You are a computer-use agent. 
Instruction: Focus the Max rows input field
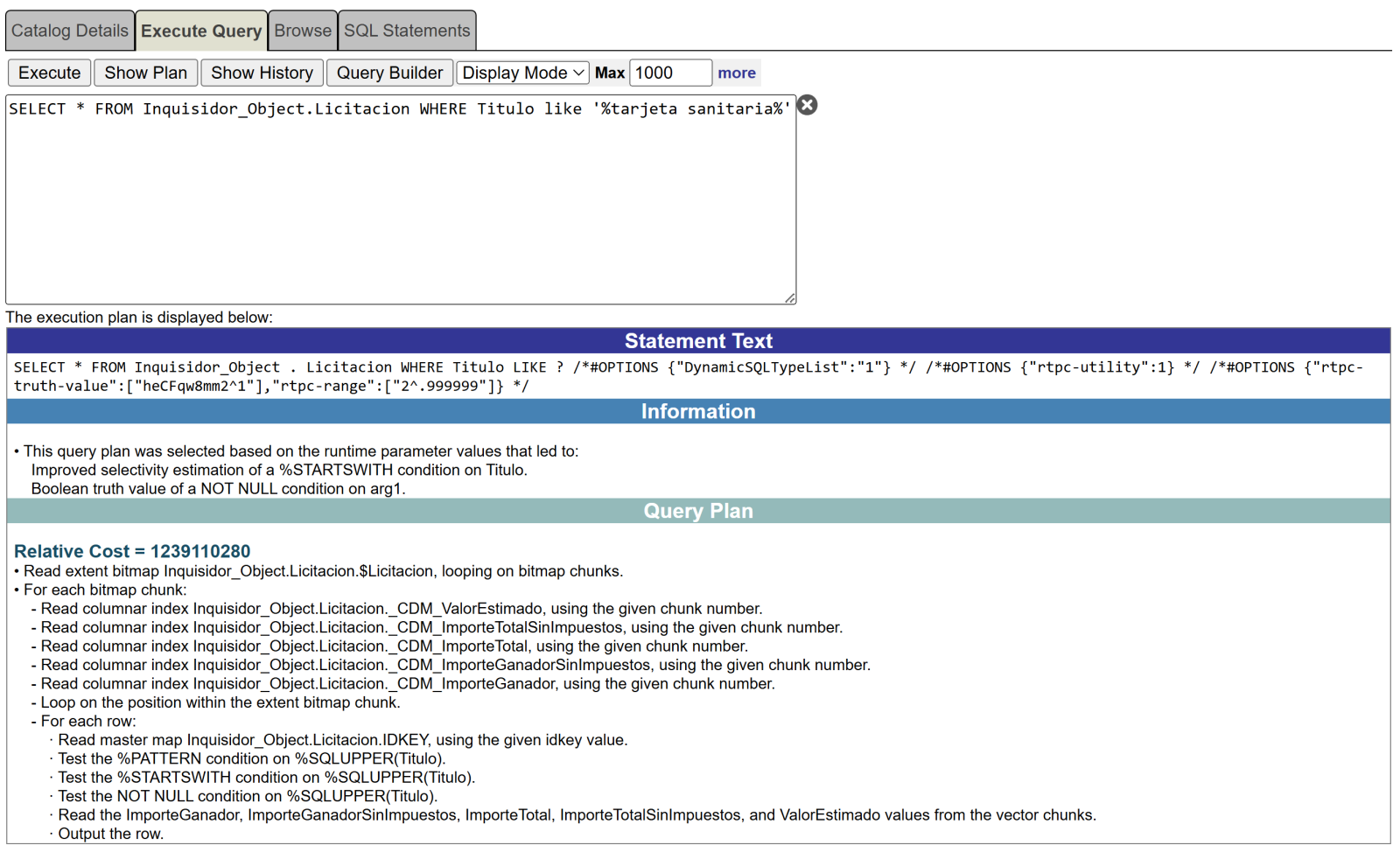click(669, 73)
